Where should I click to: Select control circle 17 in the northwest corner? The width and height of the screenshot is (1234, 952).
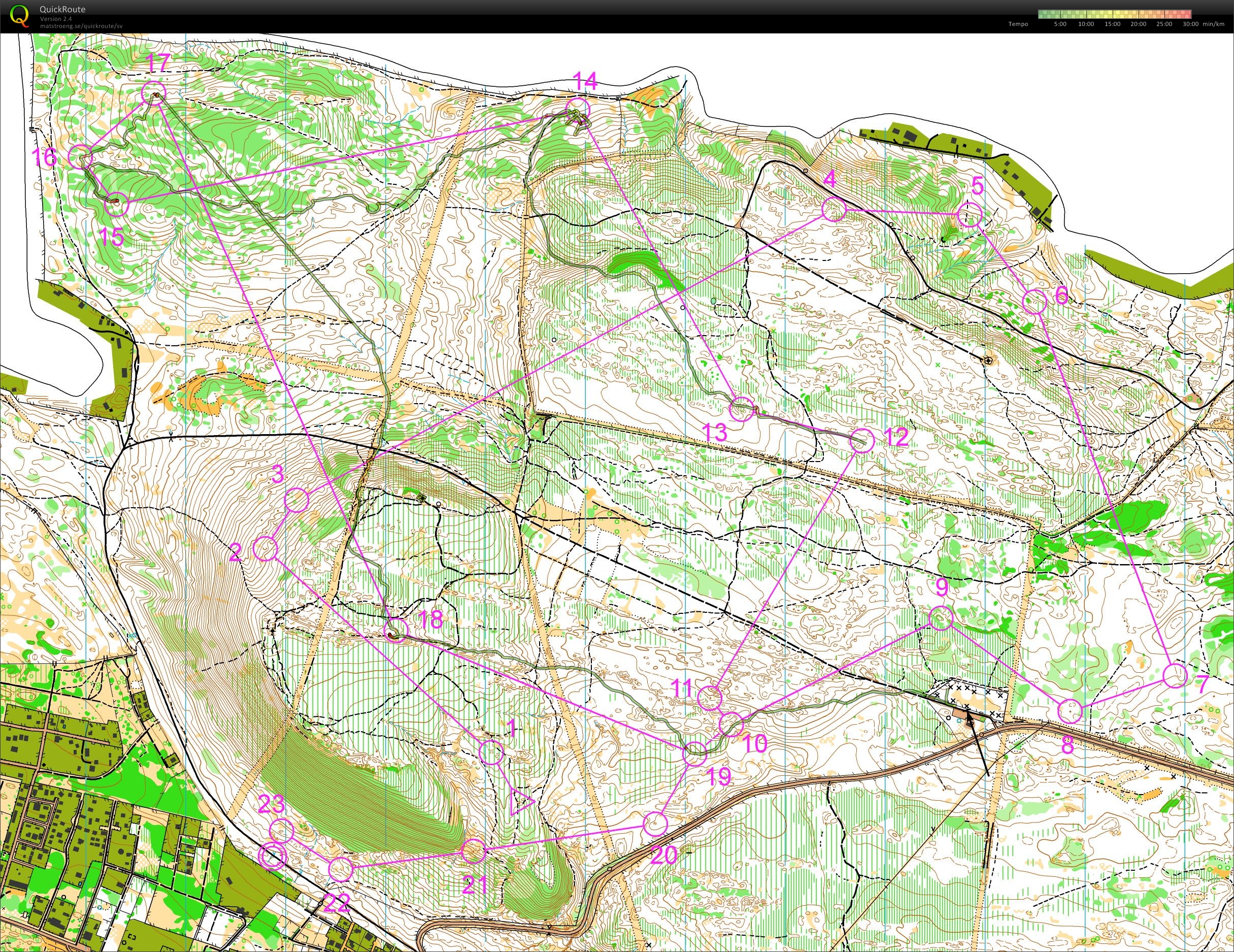tap(153, 92)
